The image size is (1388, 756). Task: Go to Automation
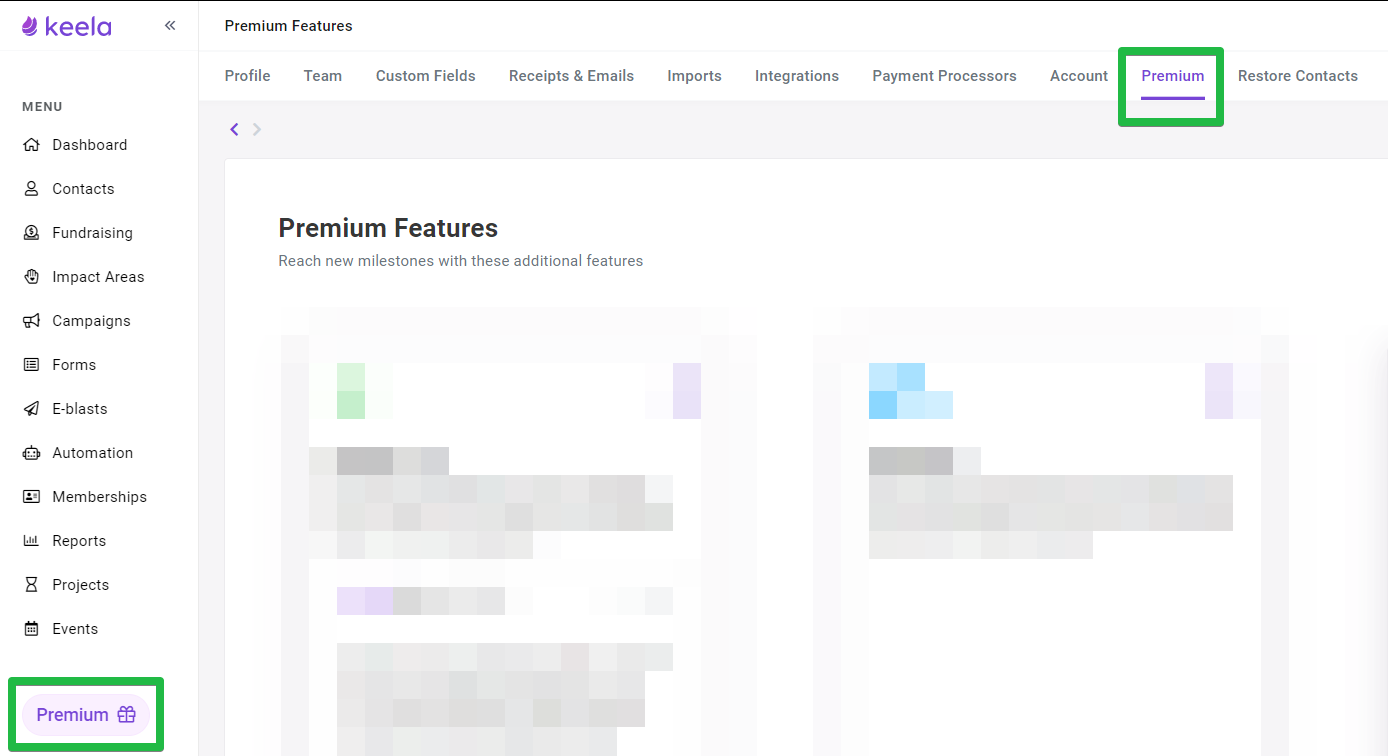pyautogui.click(x=92, y=453)
